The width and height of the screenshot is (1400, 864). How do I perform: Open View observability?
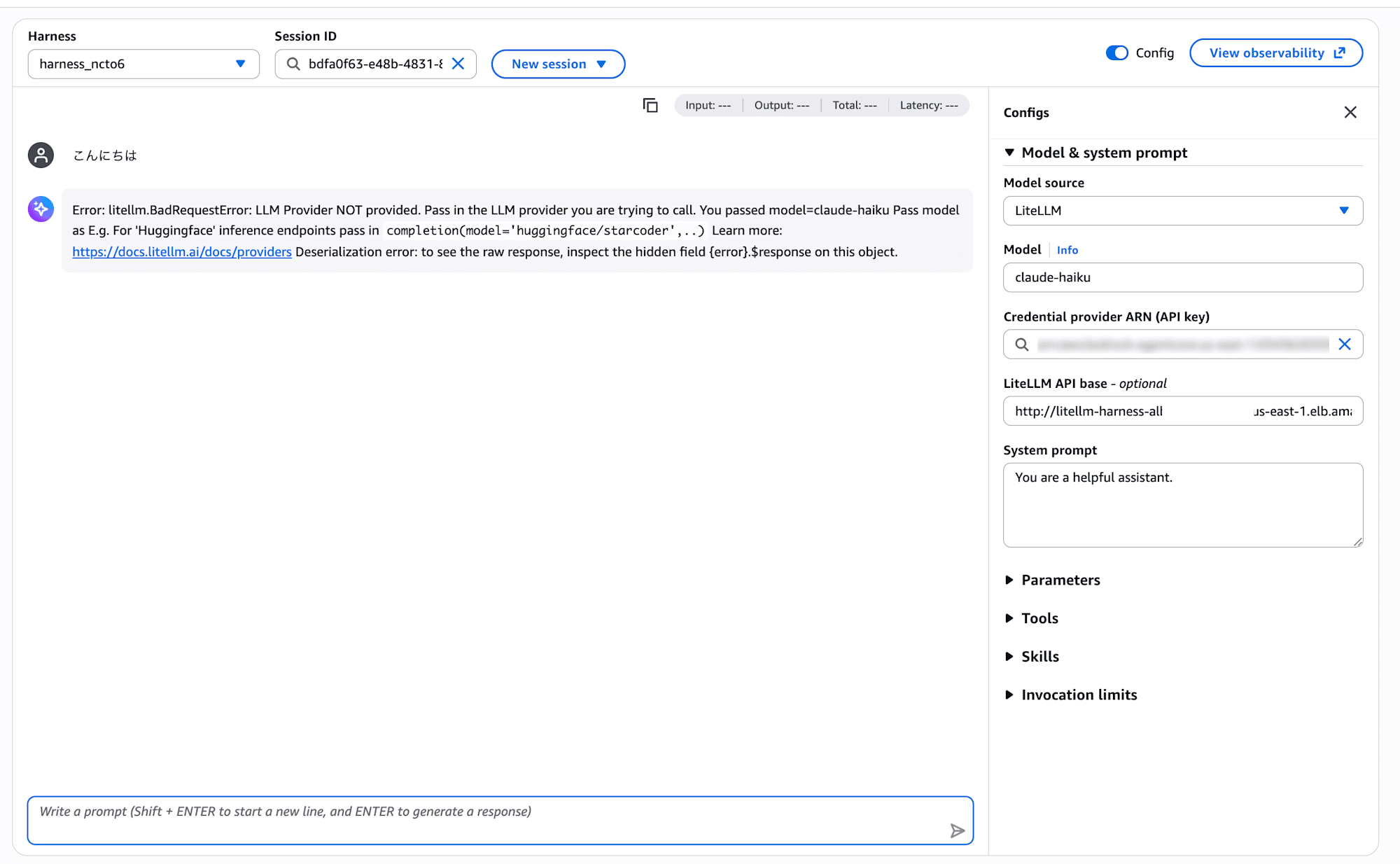[x=1275, y=53]
